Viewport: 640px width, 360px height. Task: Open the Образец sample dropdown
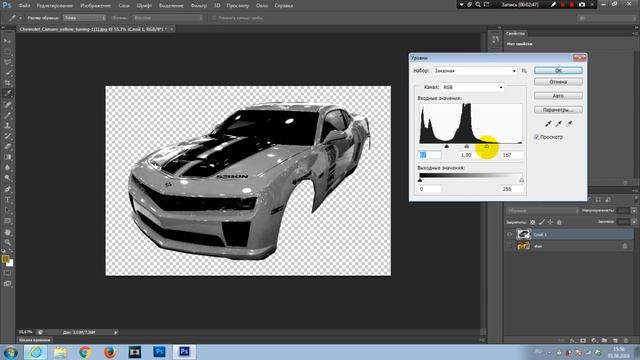(x=168, y=18)
